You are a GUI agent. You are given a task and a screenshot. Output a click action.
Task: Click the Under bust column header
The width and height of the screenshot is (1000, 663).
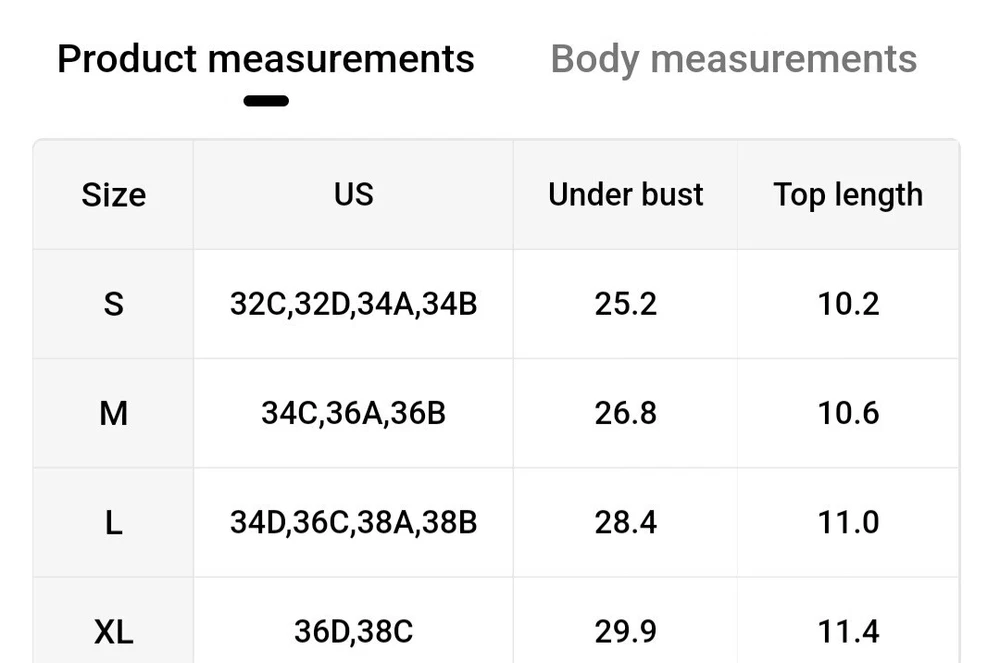tap(626, 194)
